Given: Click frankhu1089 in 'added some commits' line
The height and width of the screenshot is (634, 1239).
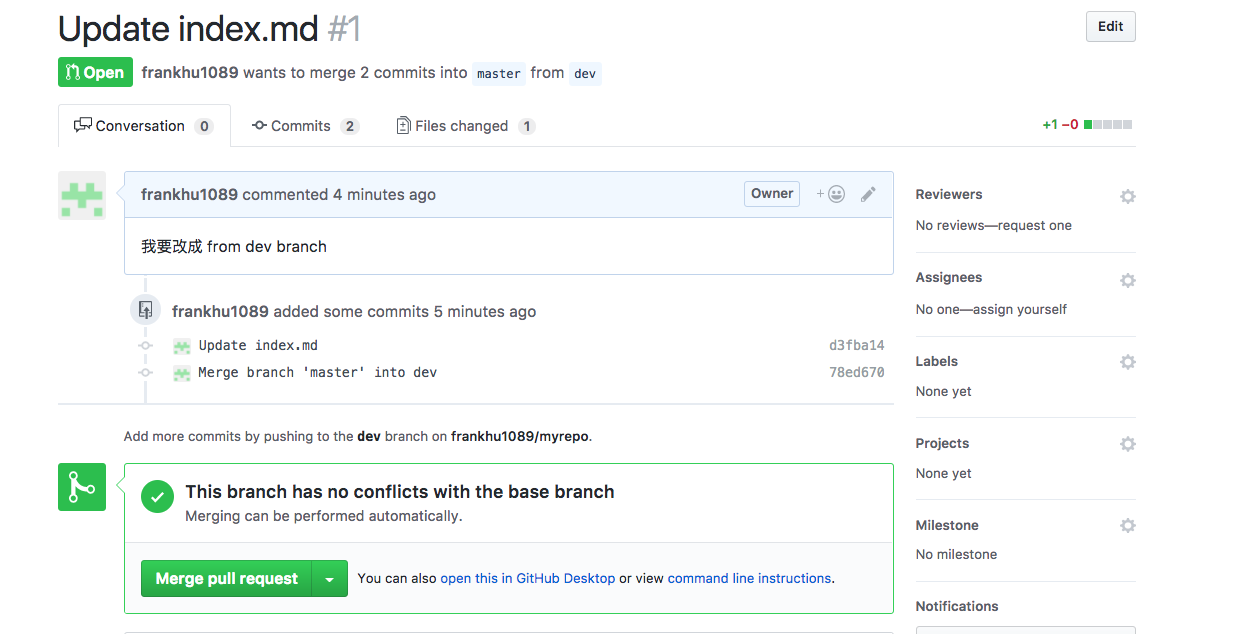Looking at the screenshot, I should click(x=220, y=311).
